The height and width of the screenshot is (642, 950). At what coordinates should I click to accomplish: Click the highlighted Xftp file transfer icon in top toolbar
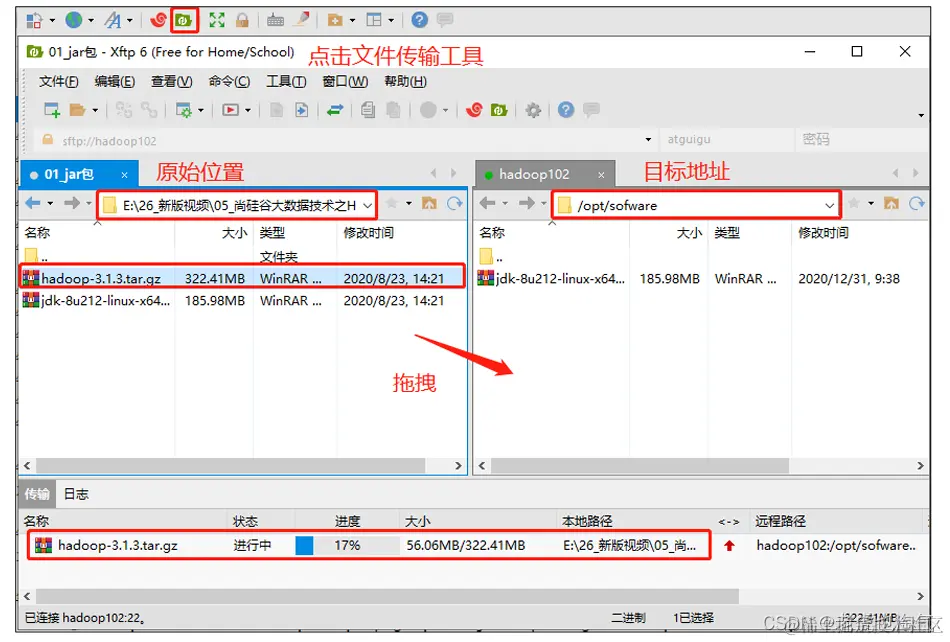184,21
